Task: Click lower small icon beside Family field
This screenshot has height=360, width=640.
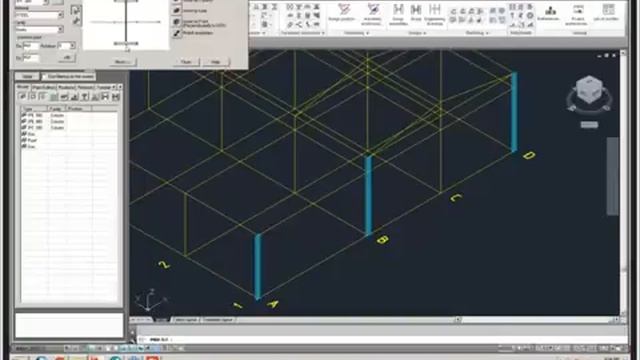Action: tap(76, 21)
